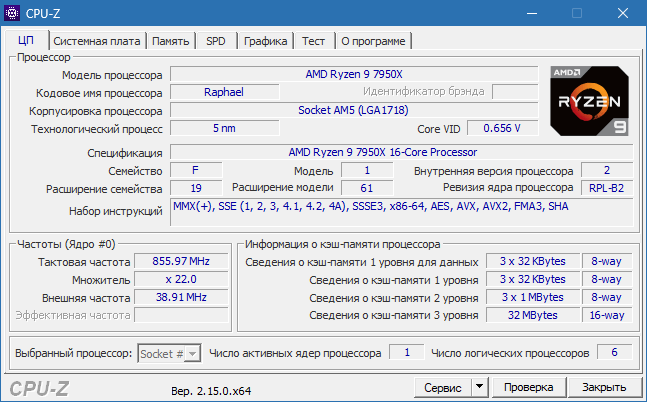Viewport: 647px width, 402px height.
Task: Minimize the CPU-Z window
Action: click(532, 13)
